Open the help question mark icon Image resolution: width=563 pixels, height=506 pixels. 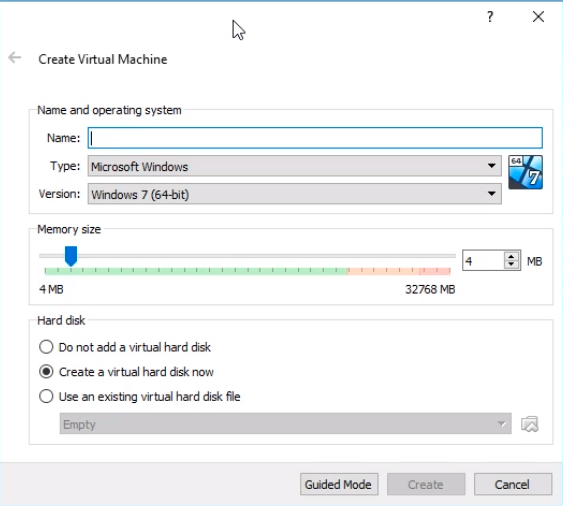pos(490,17)
